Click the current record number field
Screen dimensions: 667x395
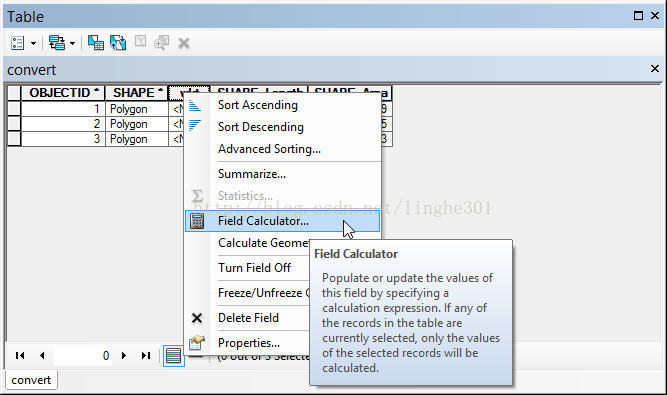83,355
